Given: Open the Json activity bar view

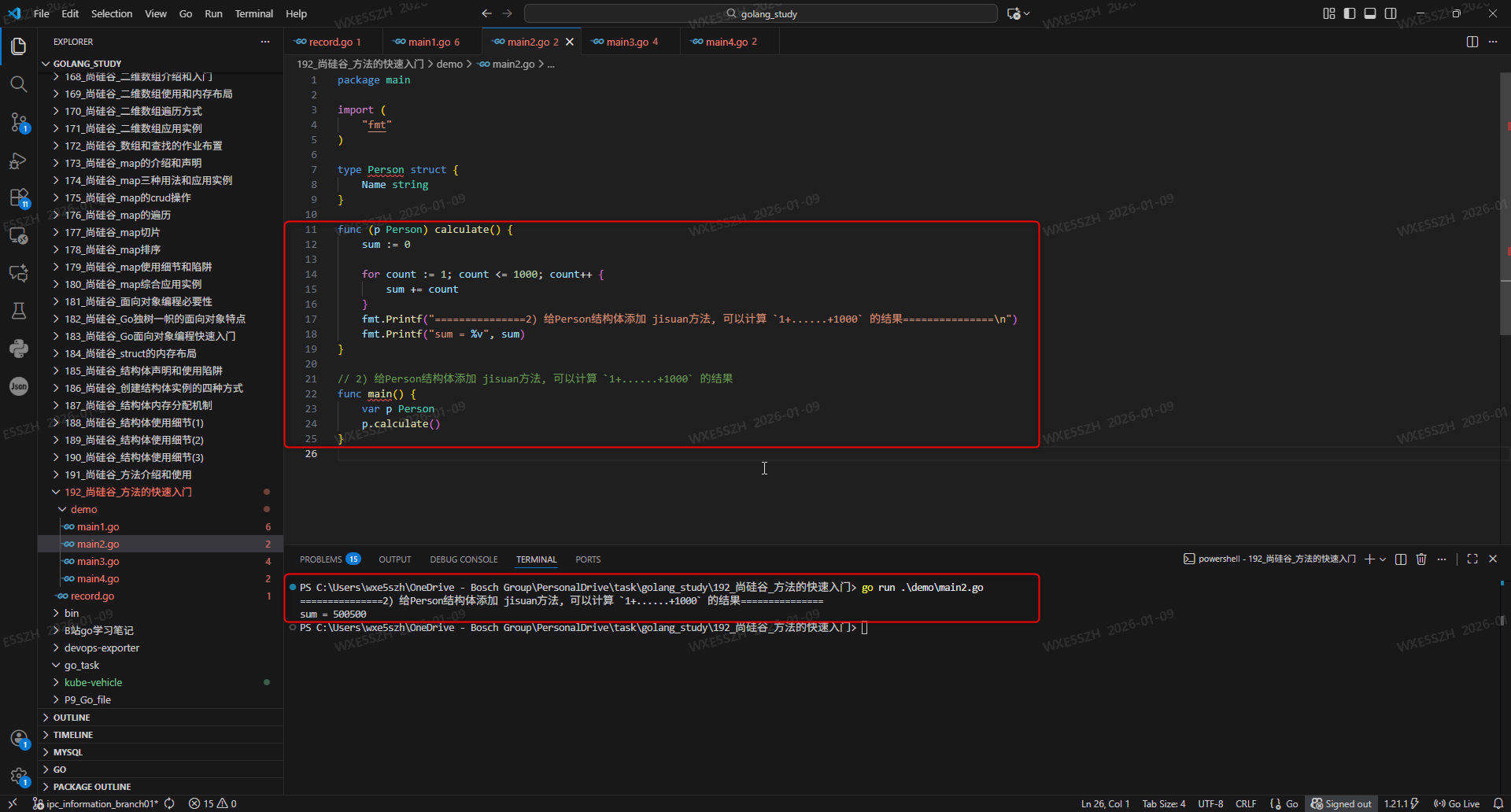Looking at the screenshot, I should (19, 386).
